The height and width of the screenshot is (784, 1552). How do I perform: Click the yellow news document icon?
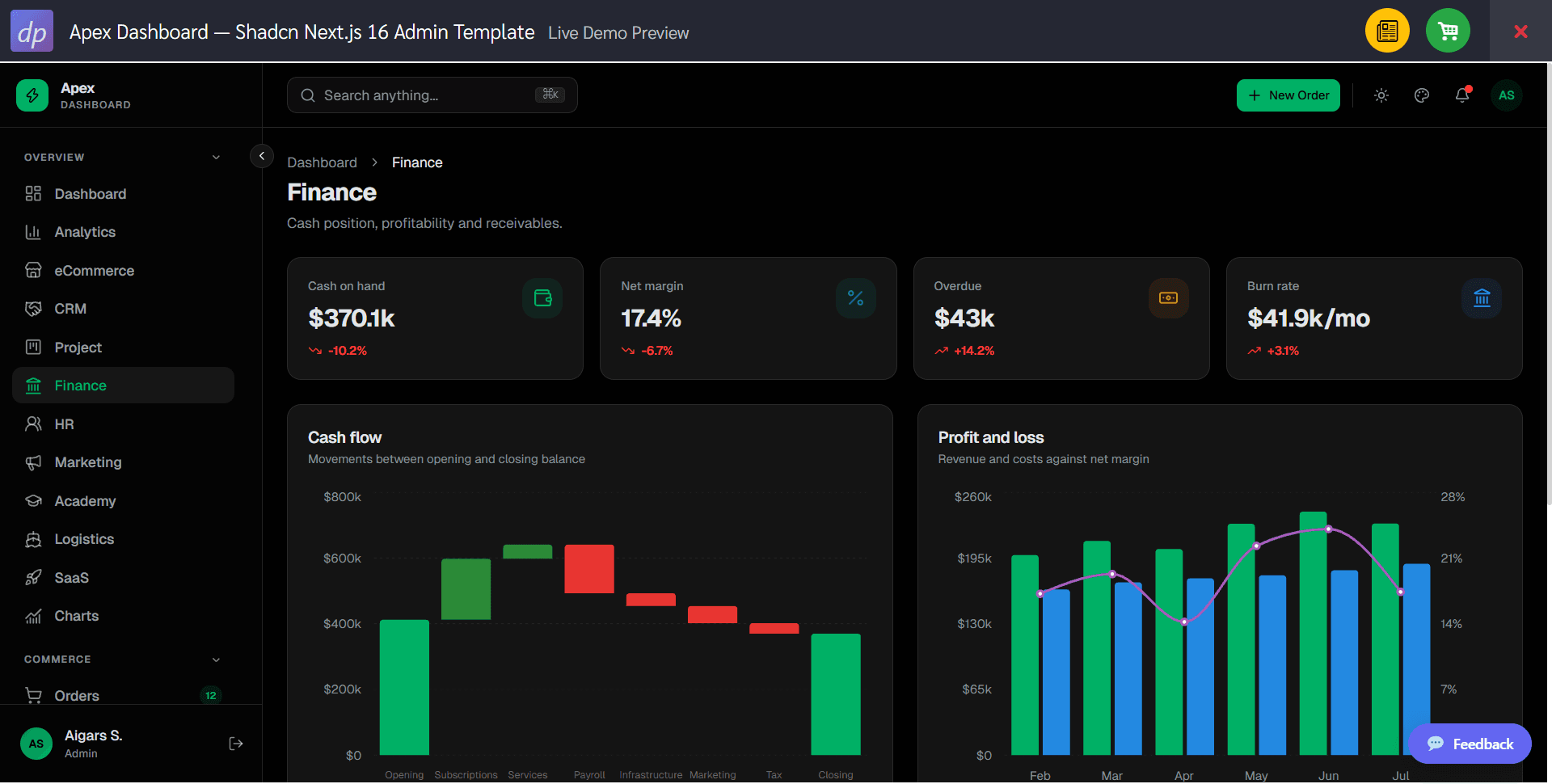click(1387, 31)
